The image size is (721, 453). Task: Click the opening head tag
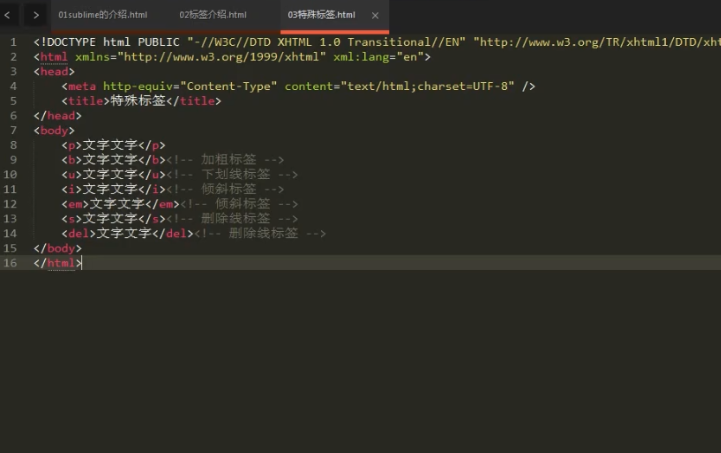pos(54,72)
